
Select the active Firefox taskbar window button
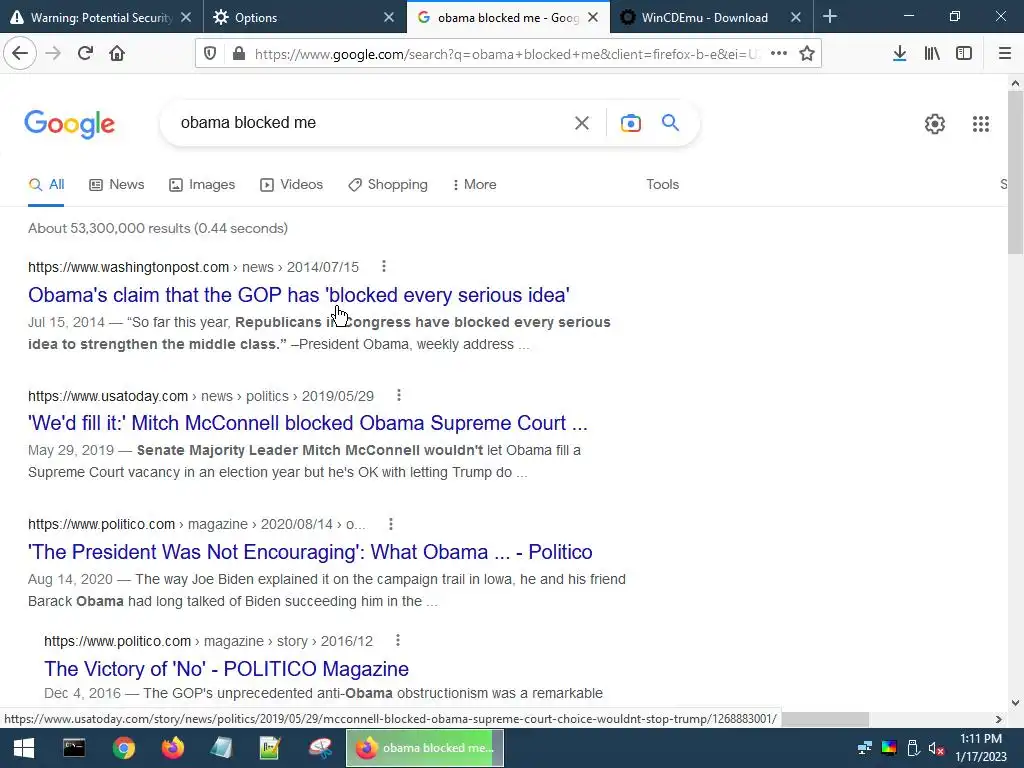coord(425,748)
